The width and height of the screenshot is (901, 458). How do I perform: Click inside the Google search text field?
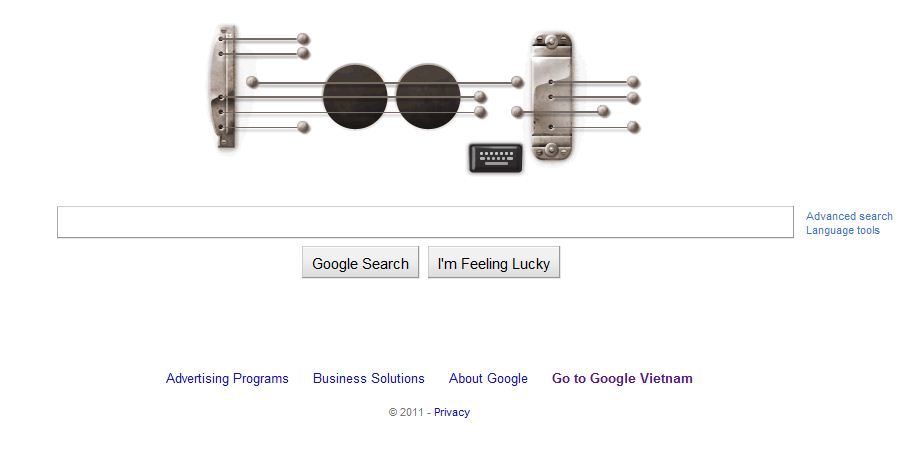tap(425, 222)
